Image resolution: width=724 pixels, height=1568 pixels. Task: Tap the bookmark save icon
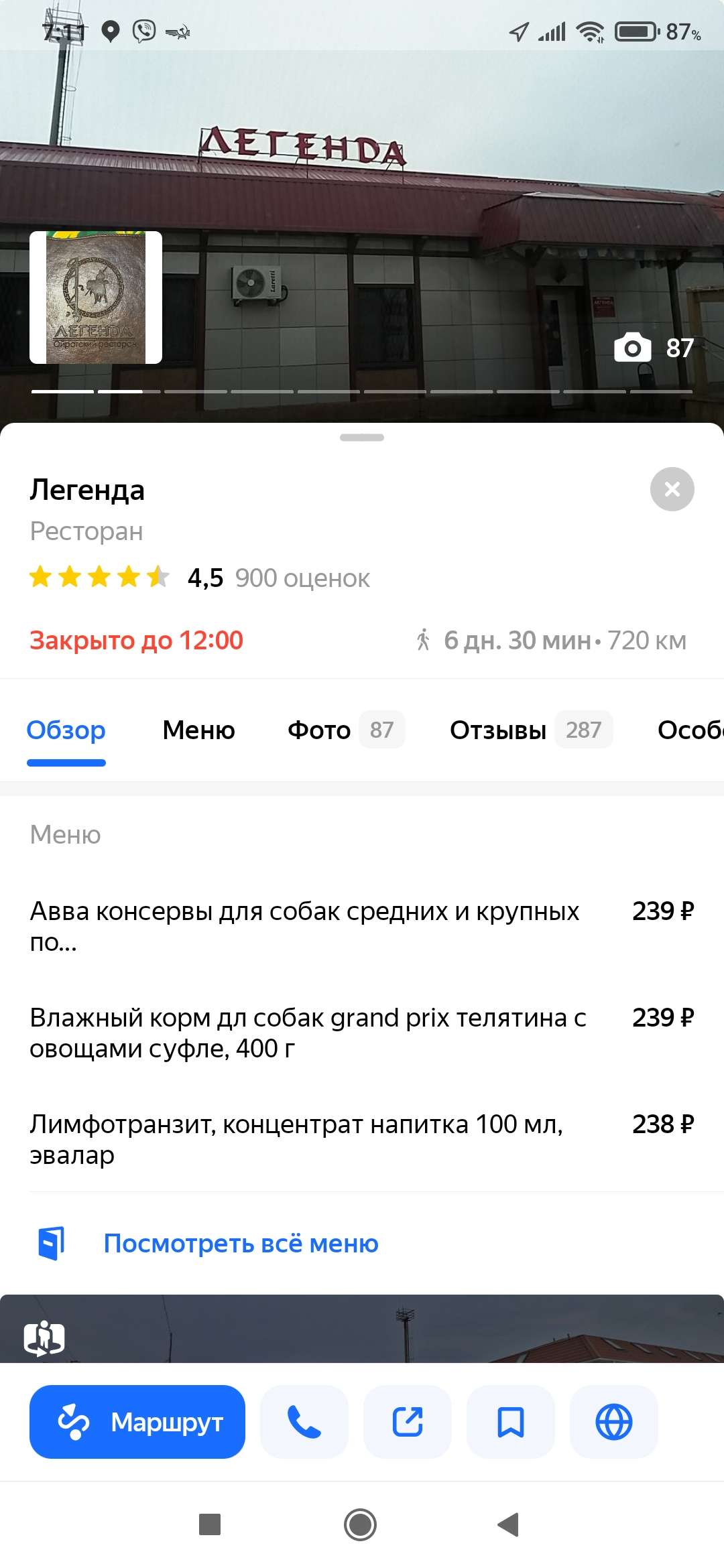tap(510, 1421)
